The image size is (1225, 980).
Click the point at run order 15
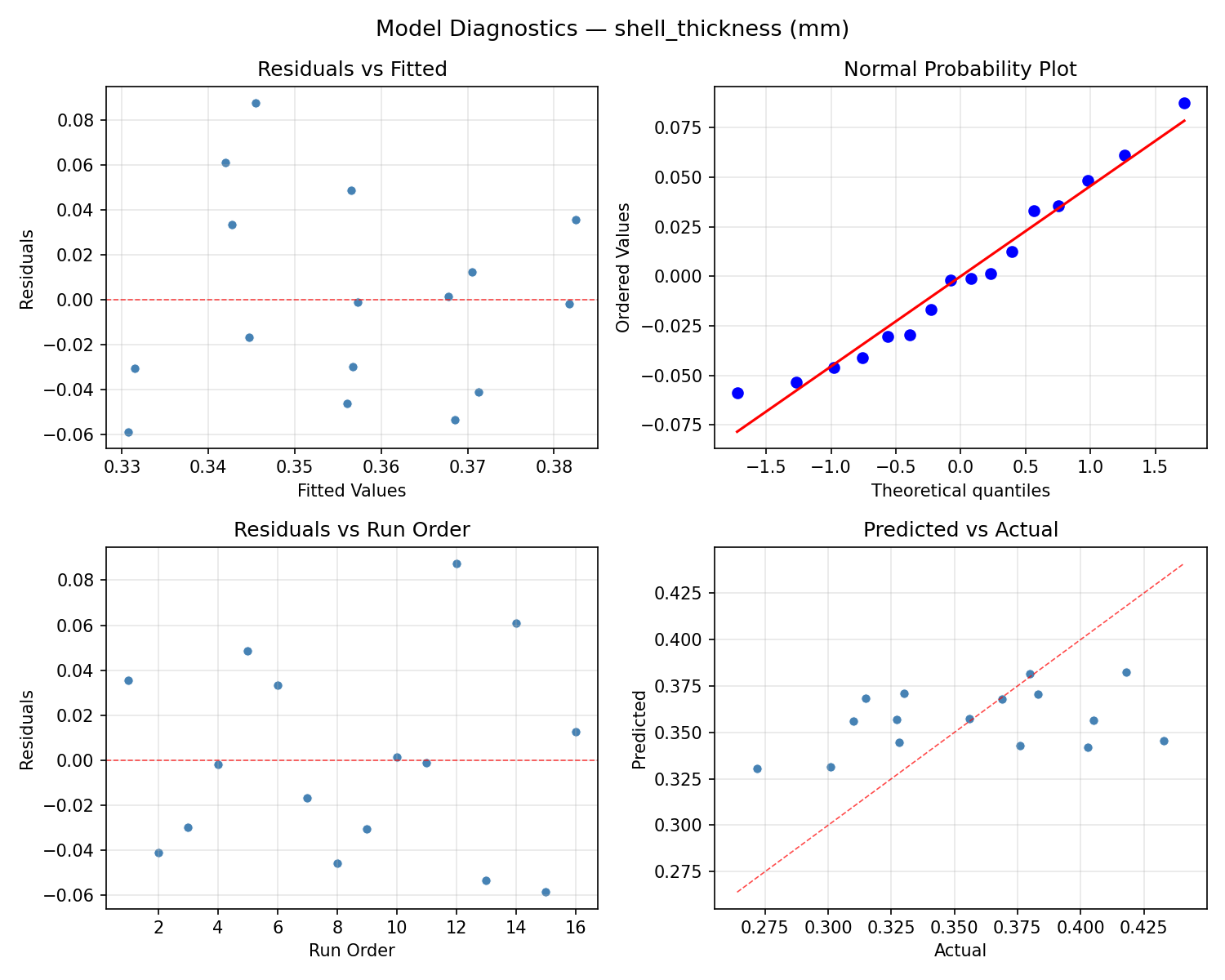click(x=546, y=894)
